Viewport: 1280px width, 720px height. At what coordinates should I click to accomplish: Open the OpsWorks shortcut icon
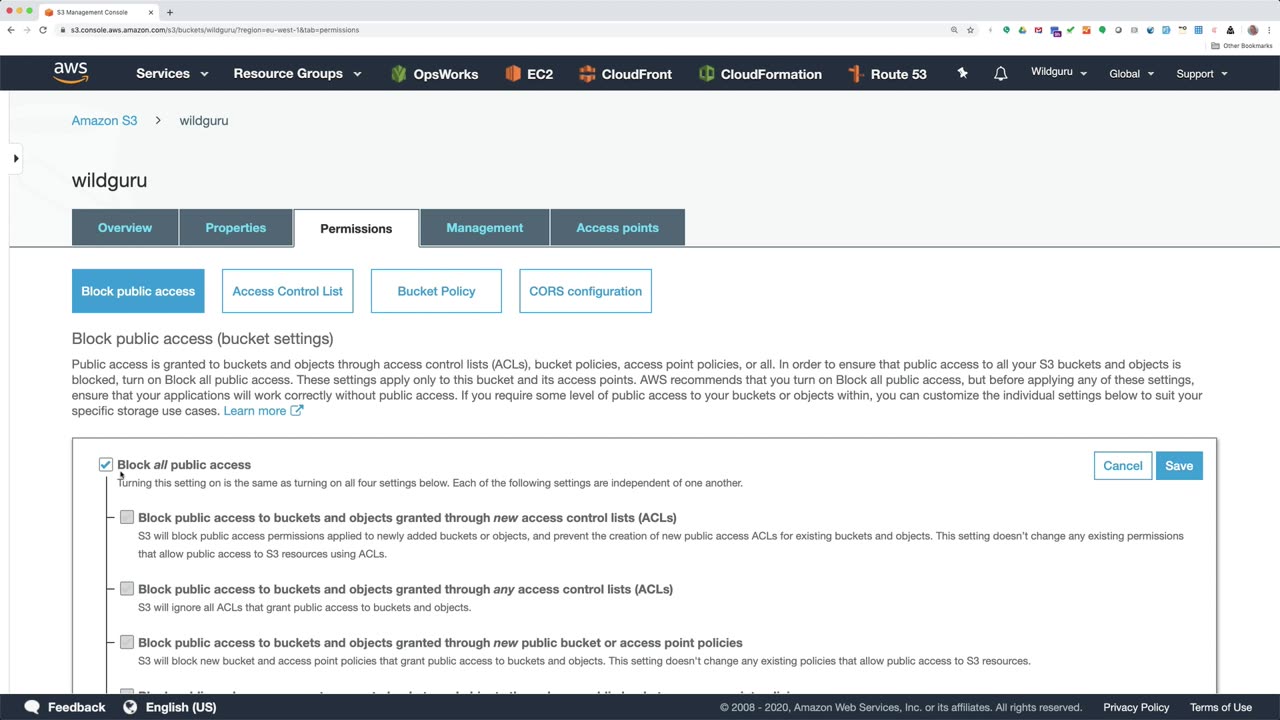pos(399,74)
